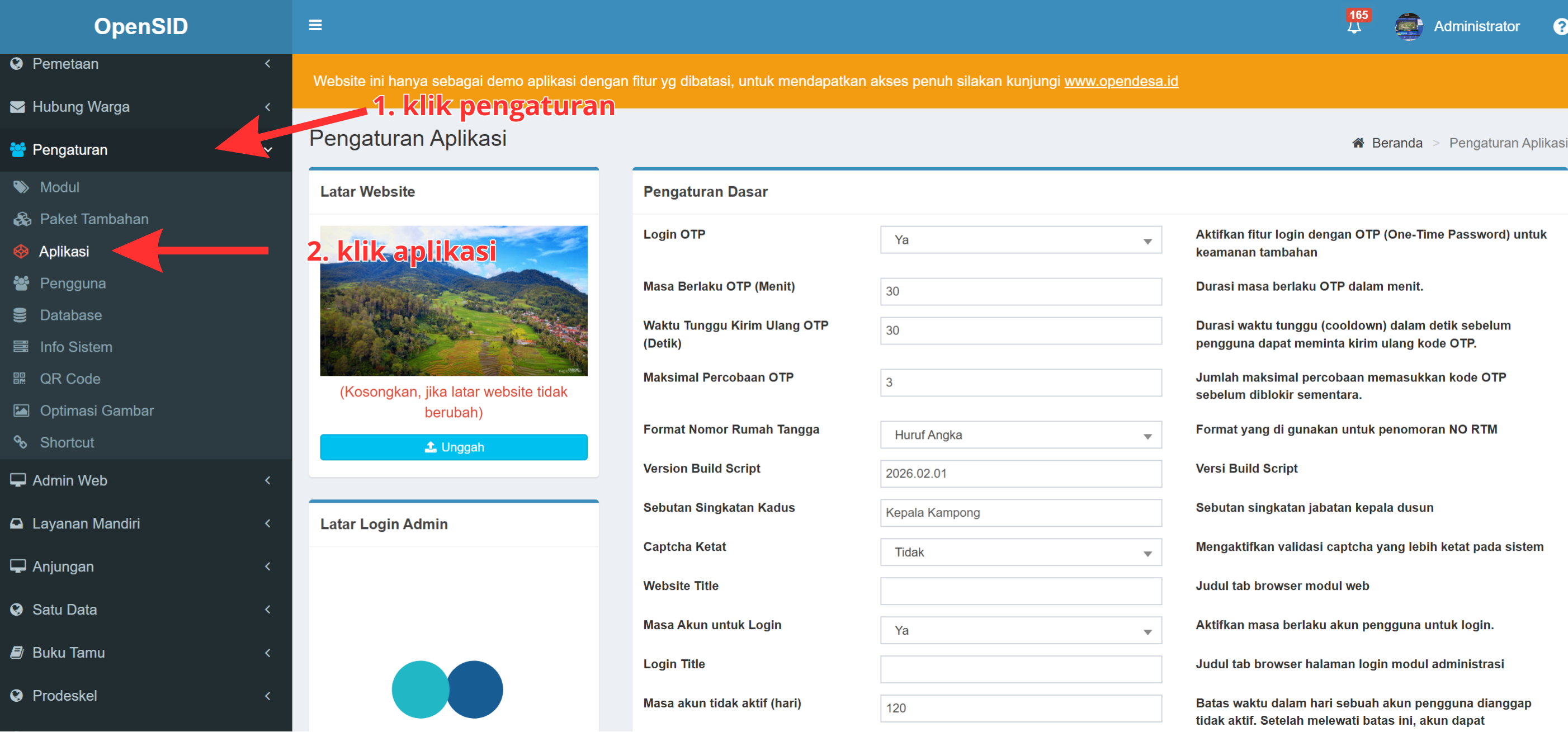Open the notifications bell icon
Screen dimensions: 1568x732
tap(1353, 27)
